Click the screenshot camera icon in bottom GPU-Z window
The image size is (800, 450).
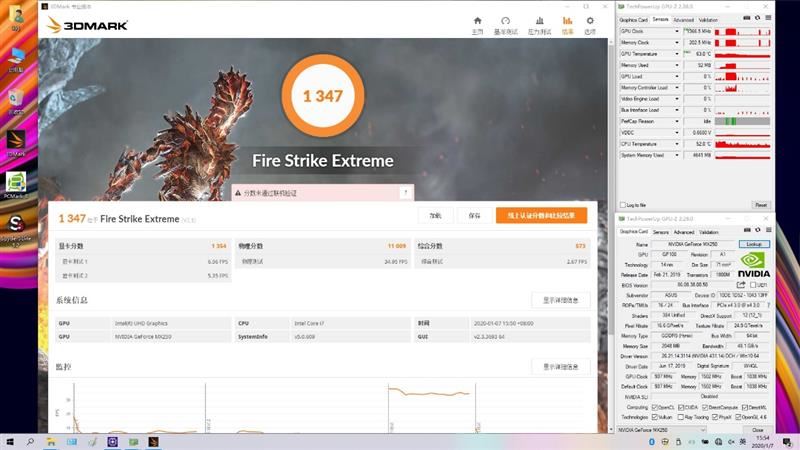tap(747, 230)
